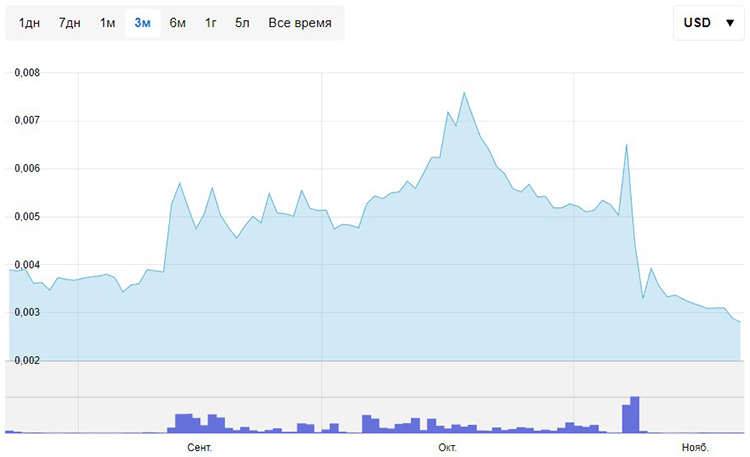Select the 7дн time range tab
Image resolution: width=750 pixels, height=457 pixels.
(69, 23)
